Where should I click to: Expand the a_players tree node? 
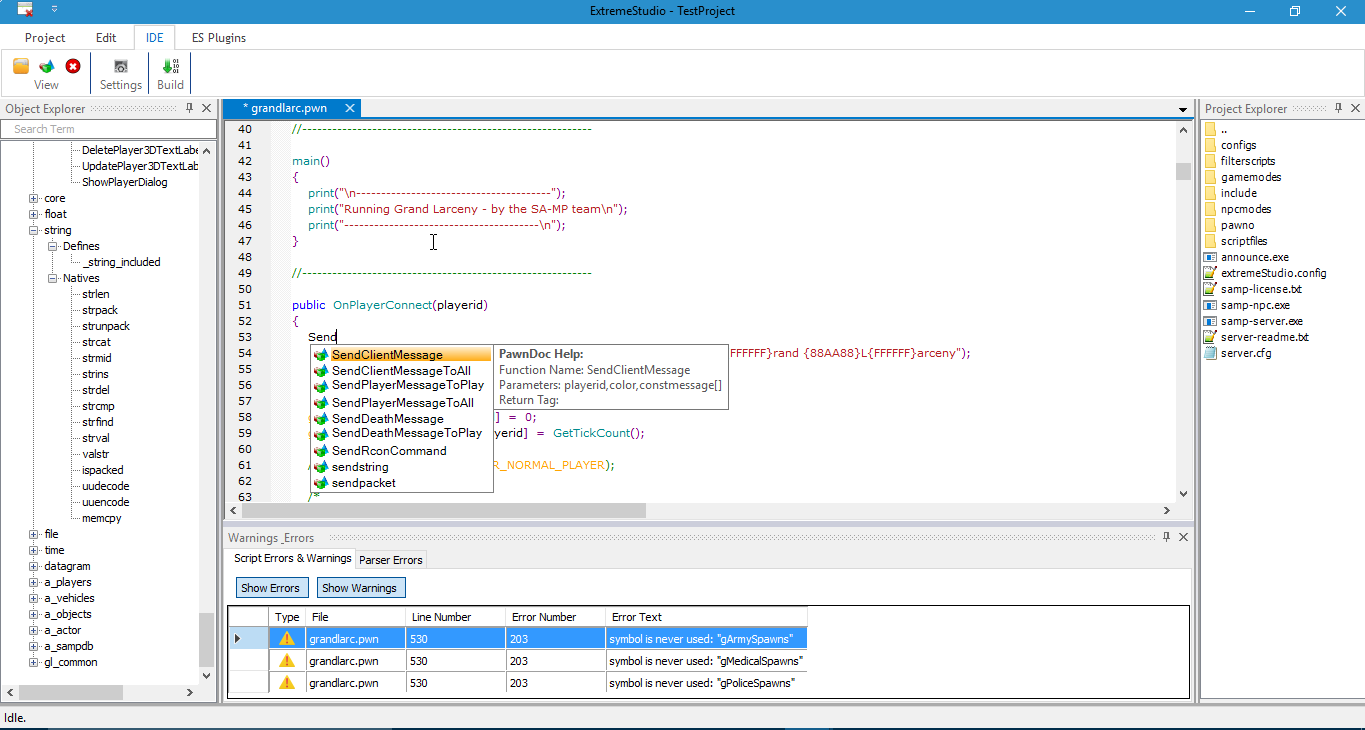[34, 582]
